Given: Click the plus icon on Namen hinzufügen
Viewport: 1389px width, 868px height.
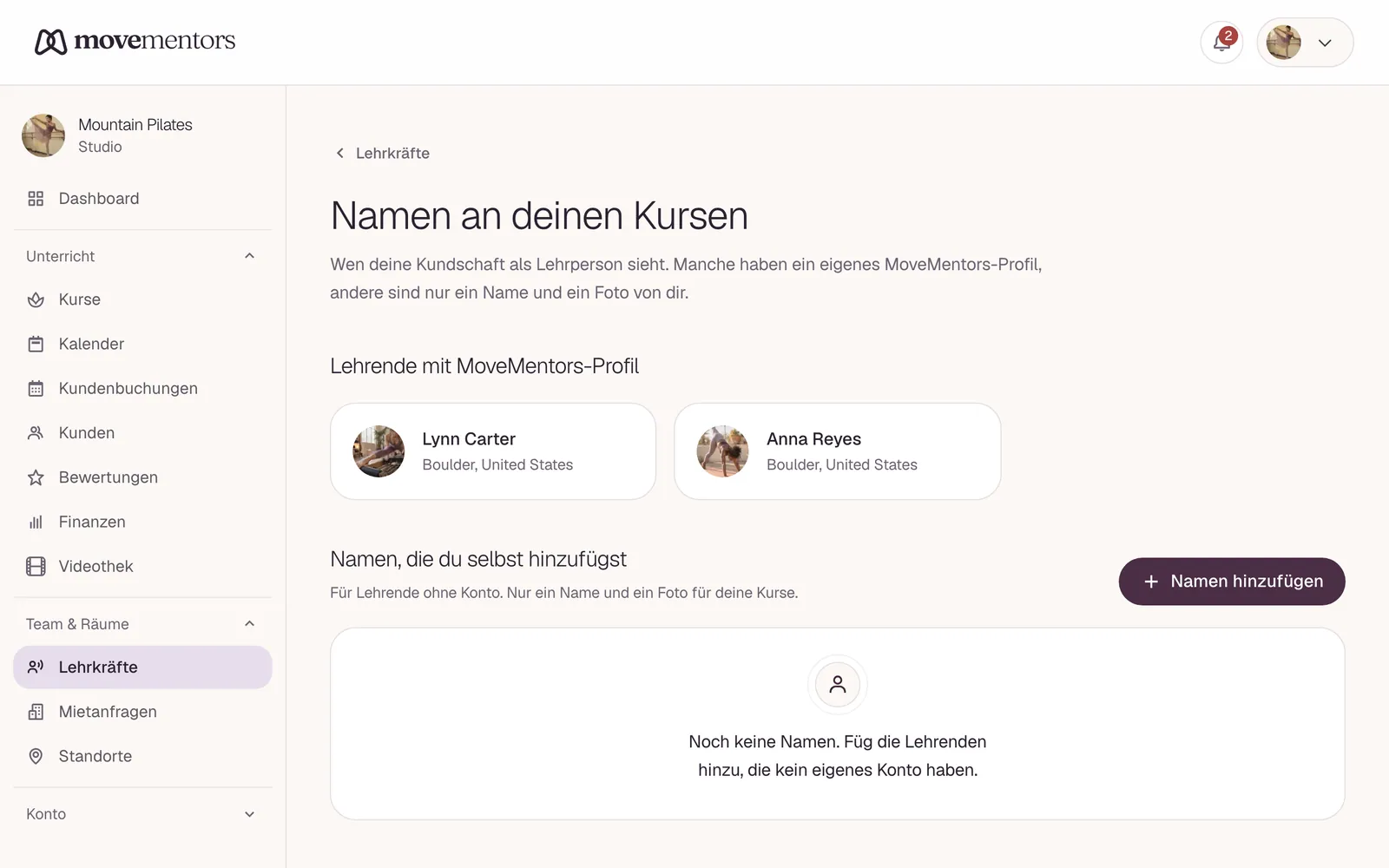Looking at the screenshot, I should (x=1151, y=582).
